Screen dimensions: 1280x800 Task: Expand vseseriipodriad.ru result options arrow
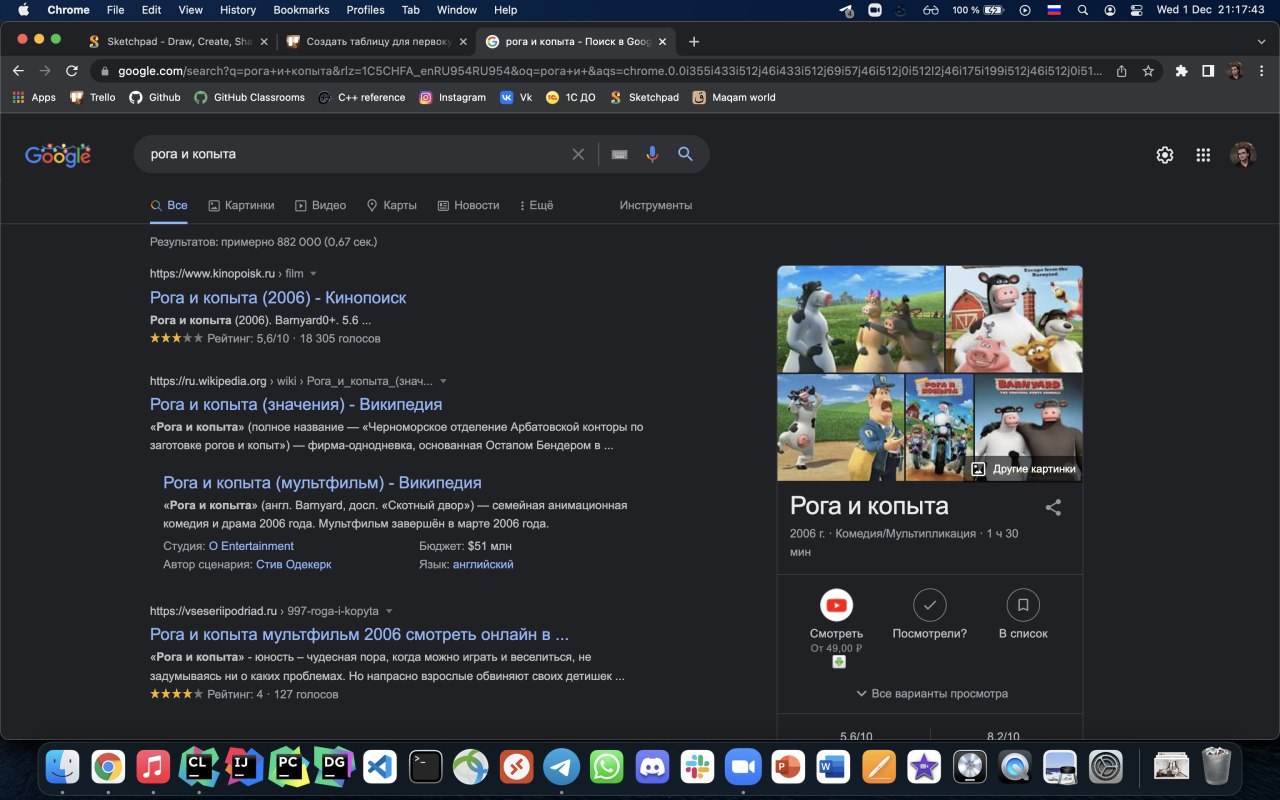389,611
